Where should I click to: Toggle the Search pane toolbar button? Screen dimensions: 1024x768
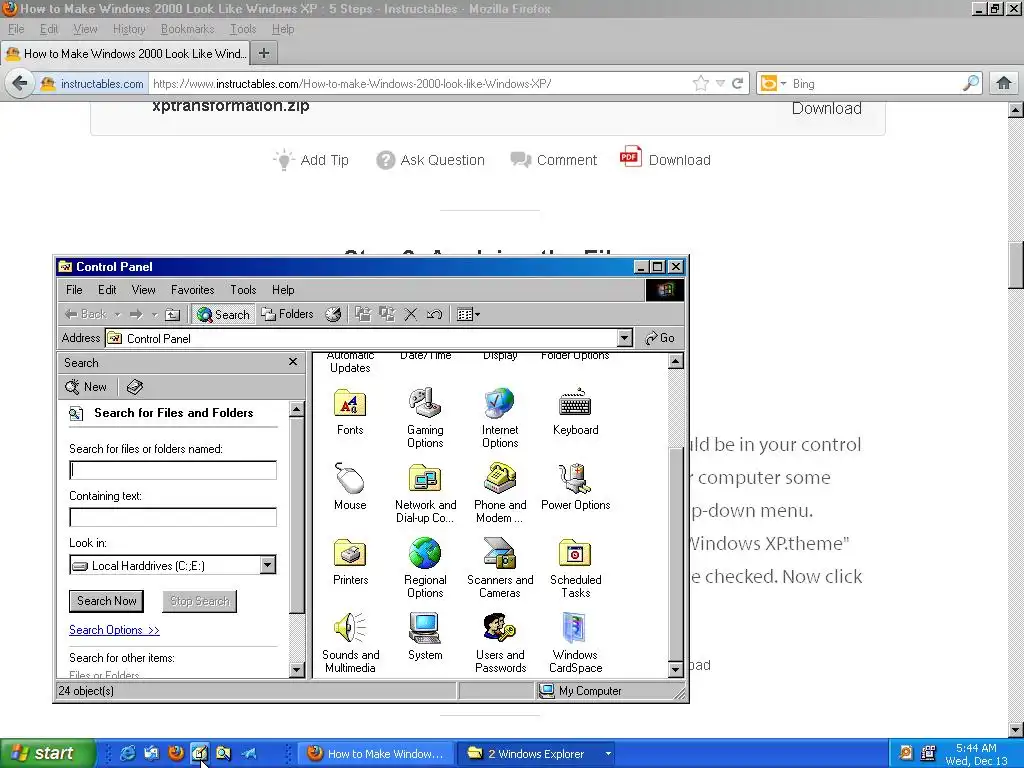(223, 314)
